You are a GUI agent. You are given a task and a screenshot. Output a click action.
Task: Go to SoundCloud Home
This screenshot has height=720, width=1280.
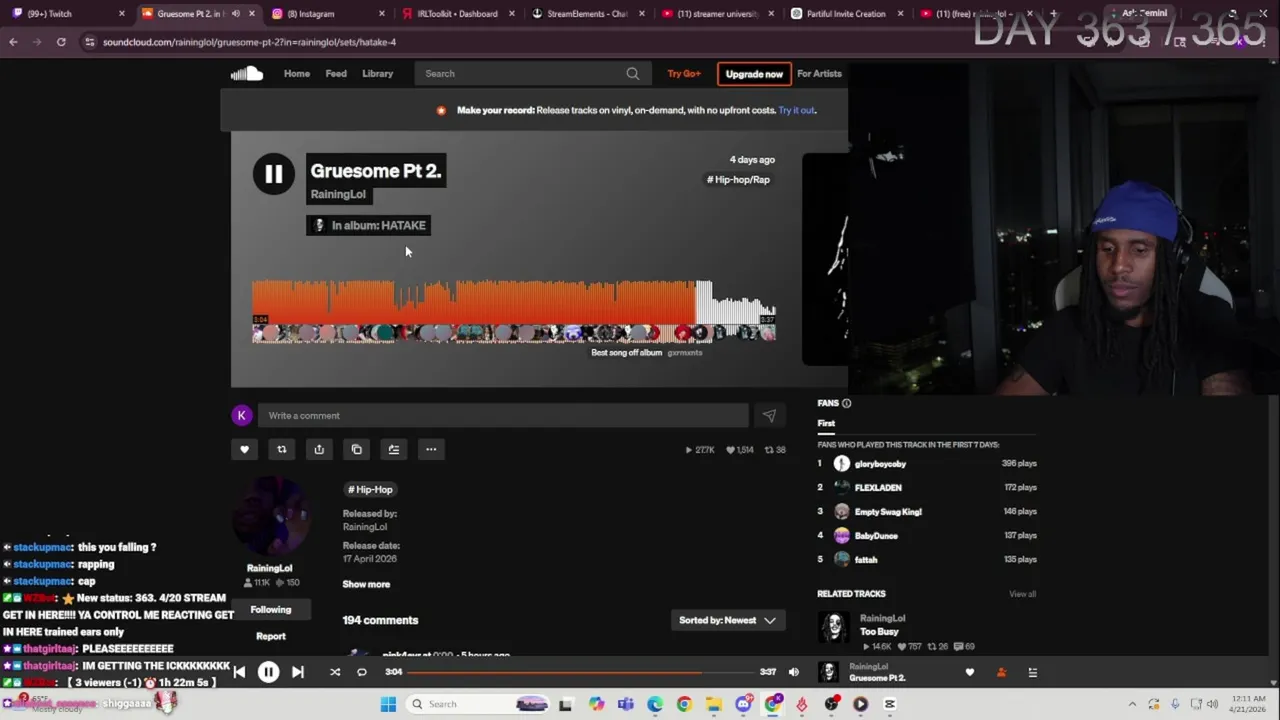coord(297,74)
